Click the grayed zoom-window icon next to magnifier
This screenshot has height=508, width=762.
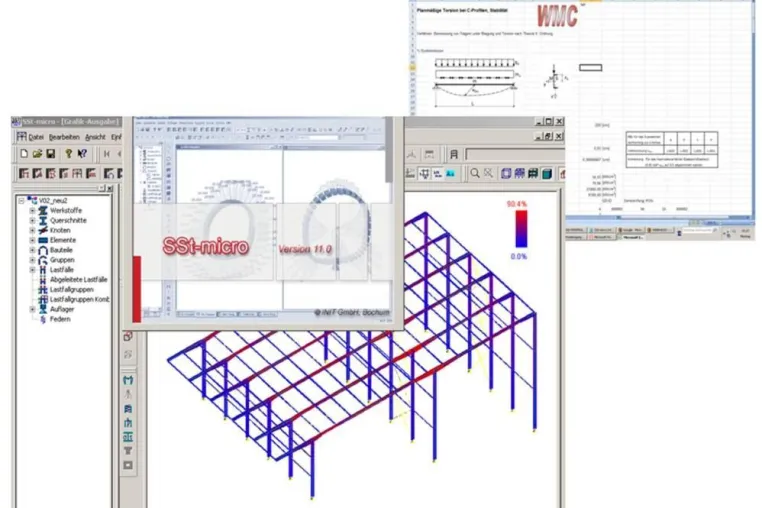[488, 173]
